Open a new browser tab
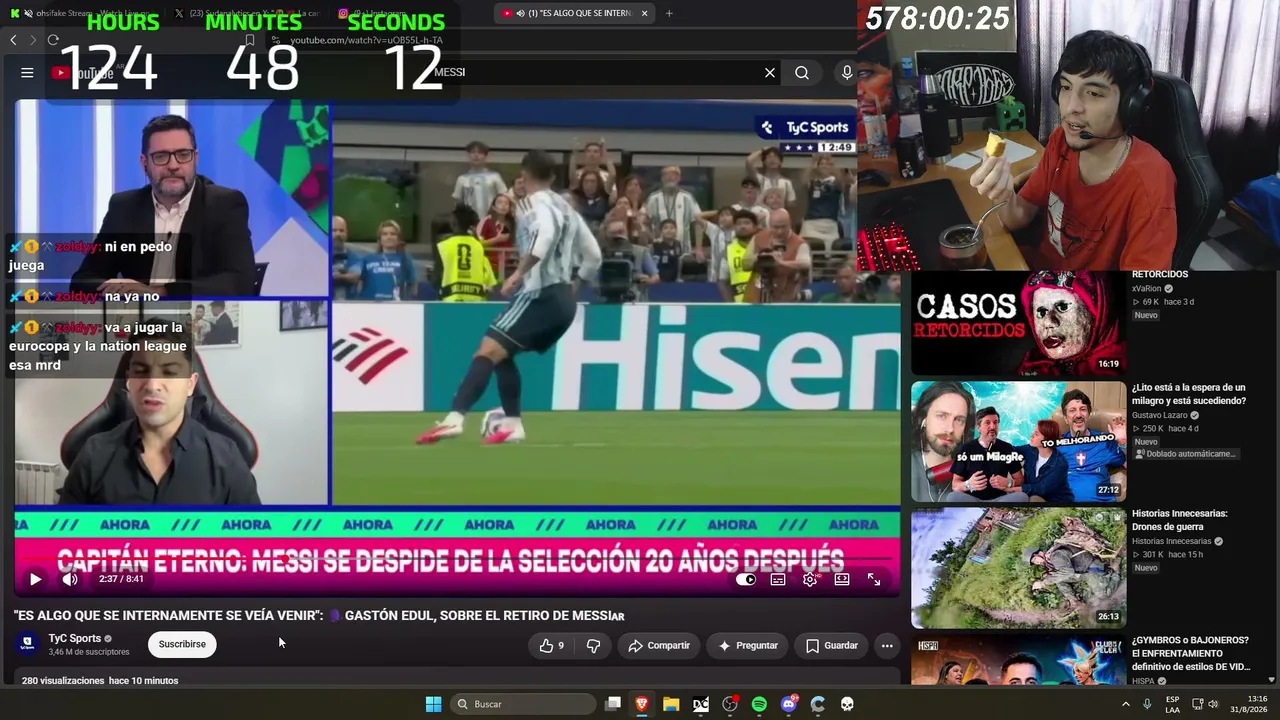 (669, 13)
